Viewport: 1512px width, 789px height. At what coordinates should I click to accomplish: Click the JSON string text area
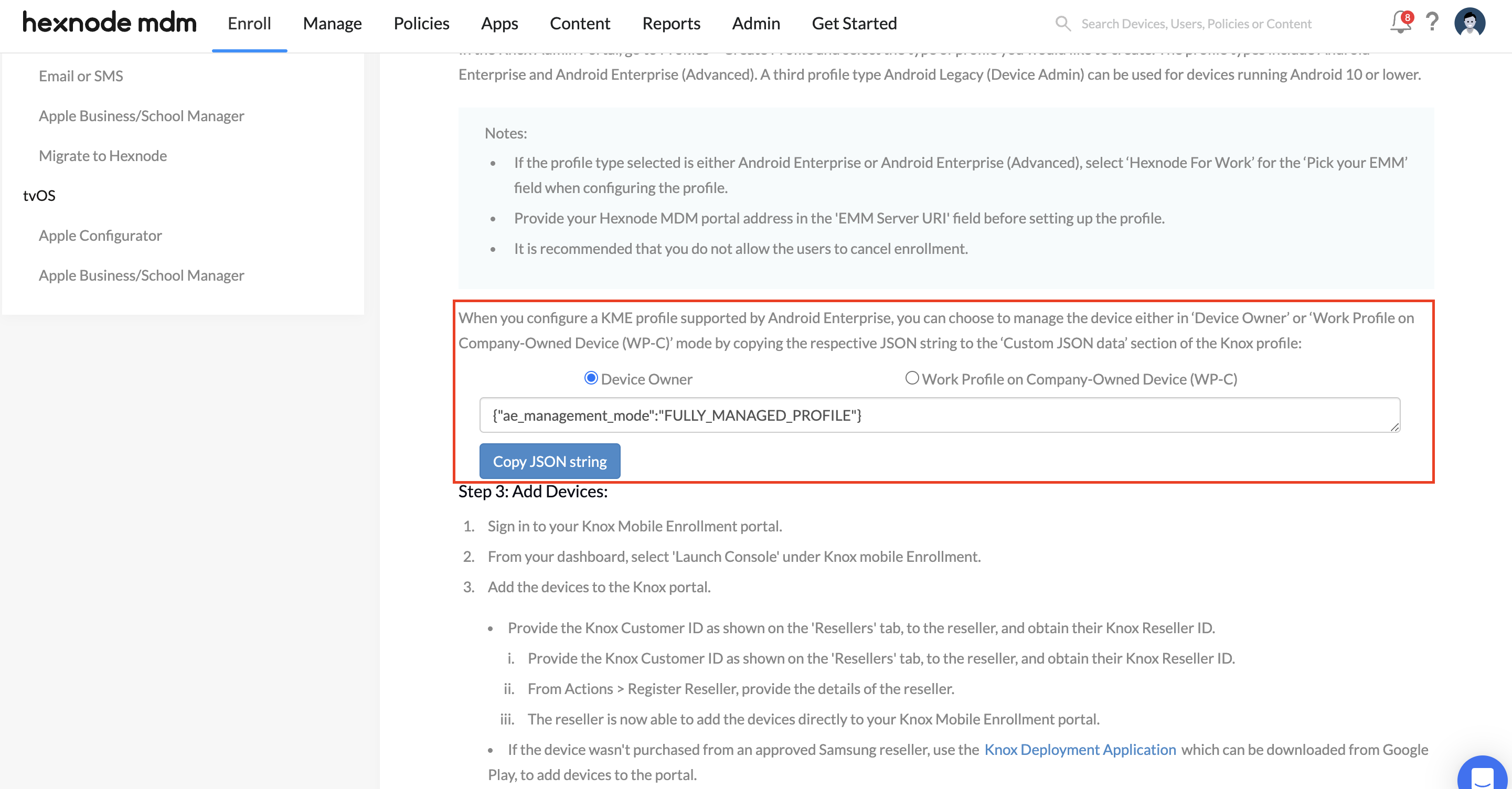(x=940, y=415)
